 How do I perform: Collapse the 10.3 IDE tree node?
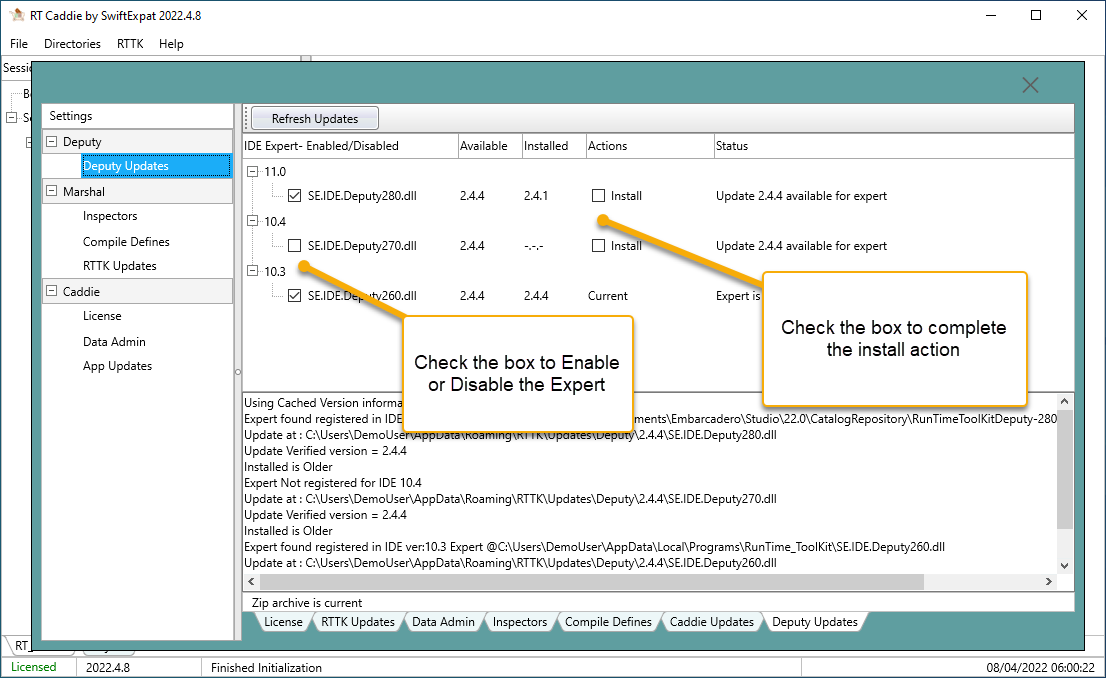(x=254, y=272)
